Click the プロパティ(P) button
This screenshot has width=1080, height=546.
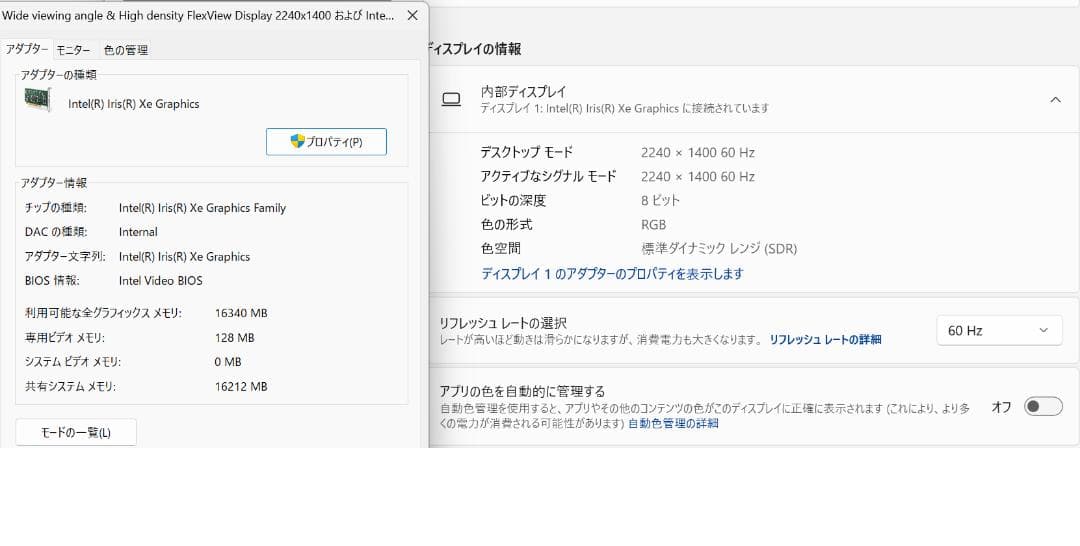326,142
